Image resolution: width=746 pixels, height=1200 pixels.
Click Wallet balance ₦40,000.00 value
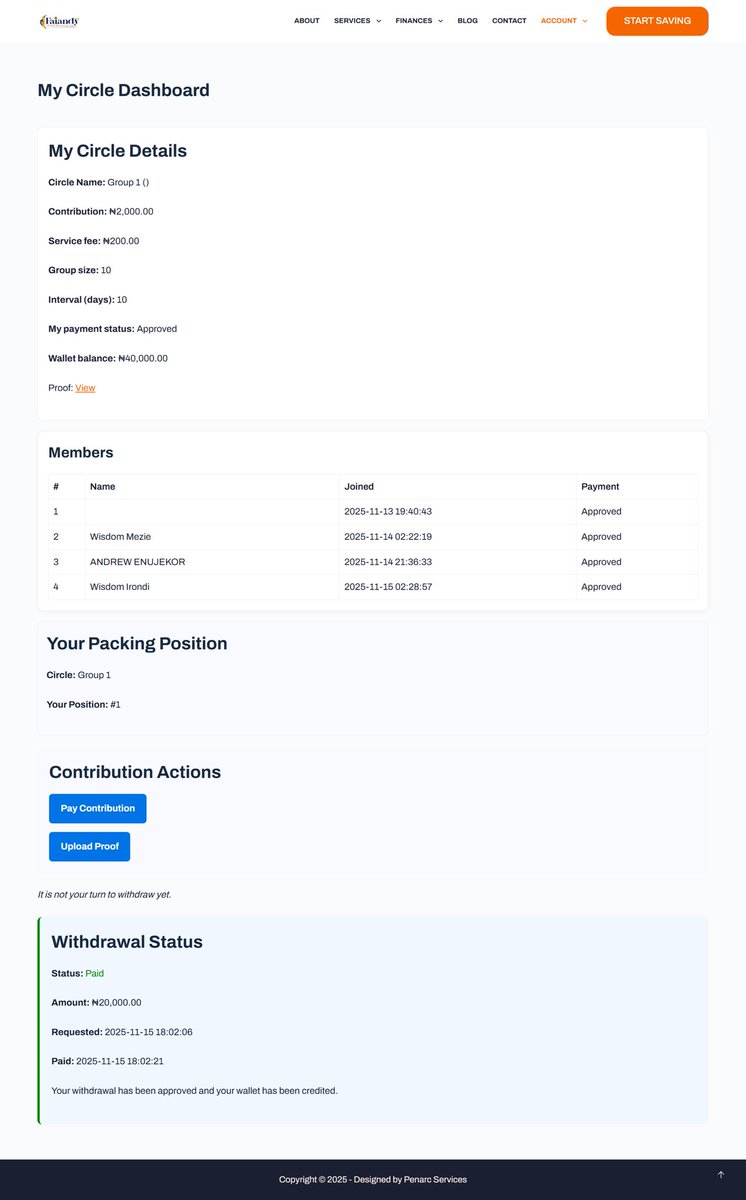coord(143,358)
